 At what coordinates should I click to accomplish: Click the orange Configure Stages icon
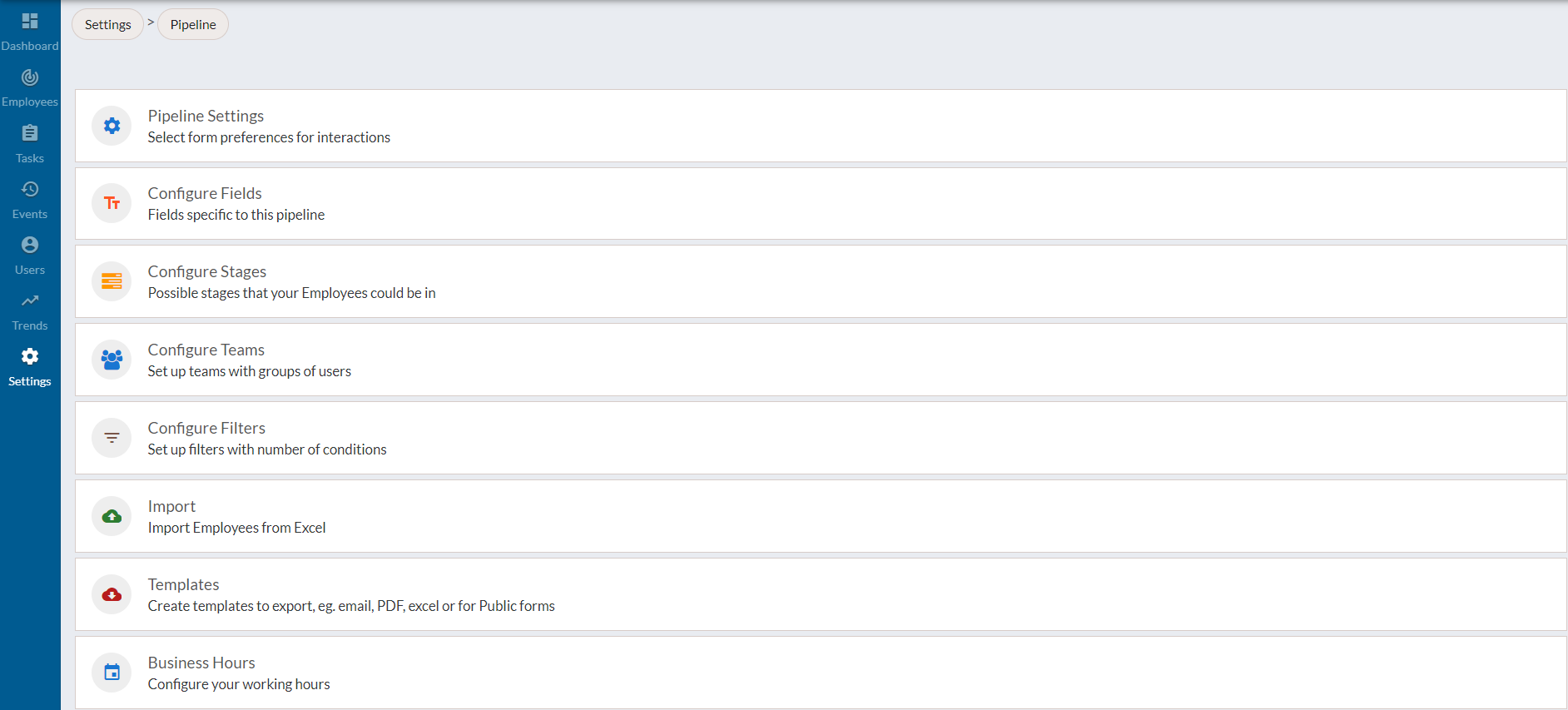click(x=112, y=281)
